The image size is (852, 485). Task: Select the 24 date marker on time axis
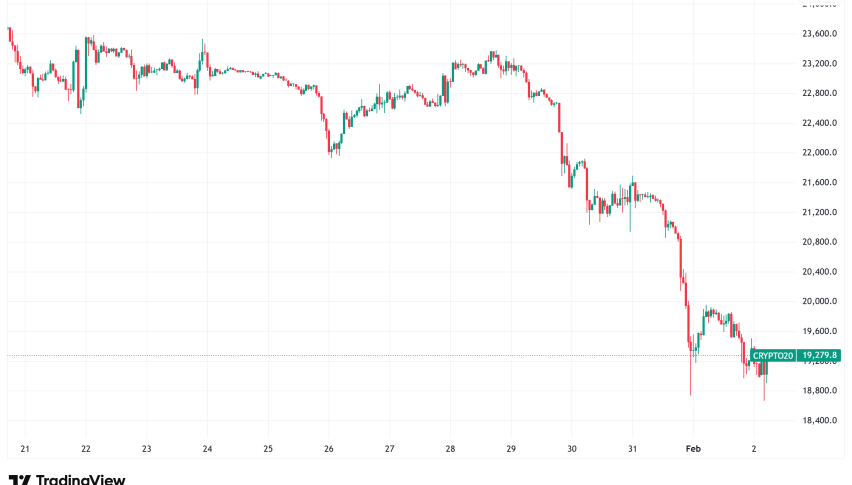coord(207,449)
